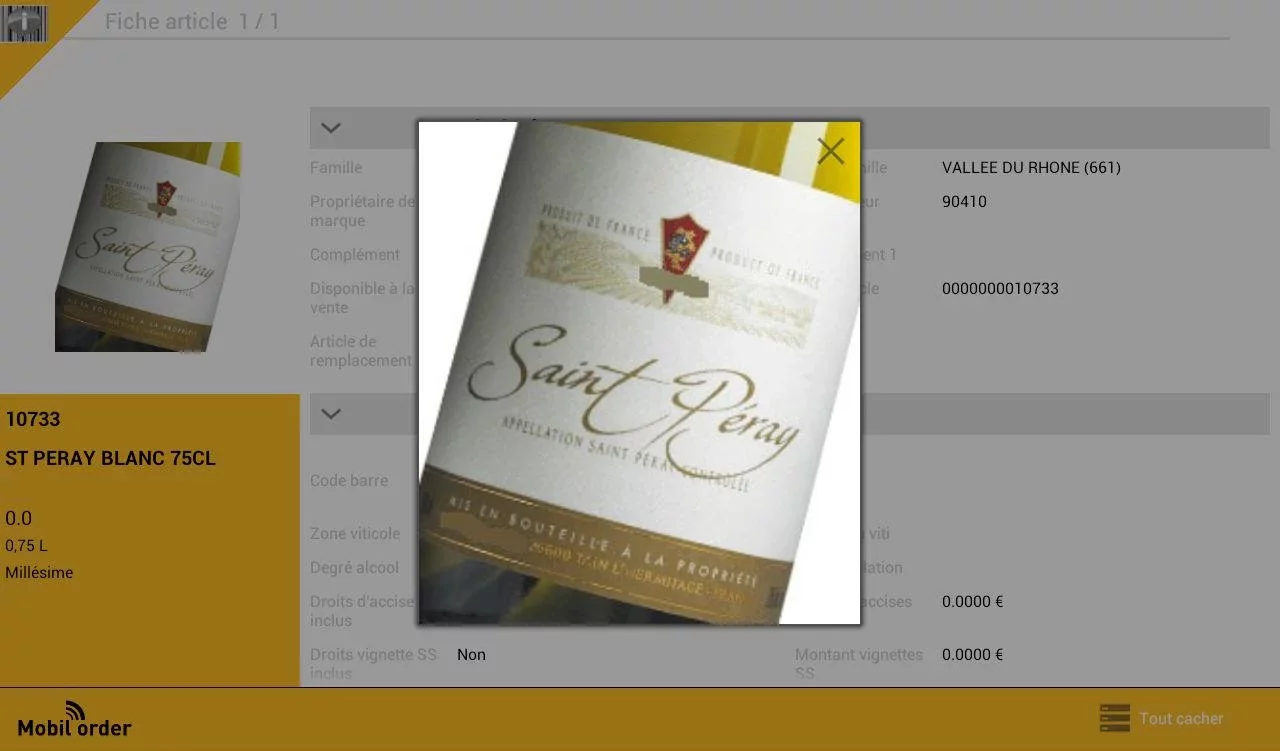The image size is (1280, 751).
Task: Click the Degré alcool label
Action: (354, 568)
